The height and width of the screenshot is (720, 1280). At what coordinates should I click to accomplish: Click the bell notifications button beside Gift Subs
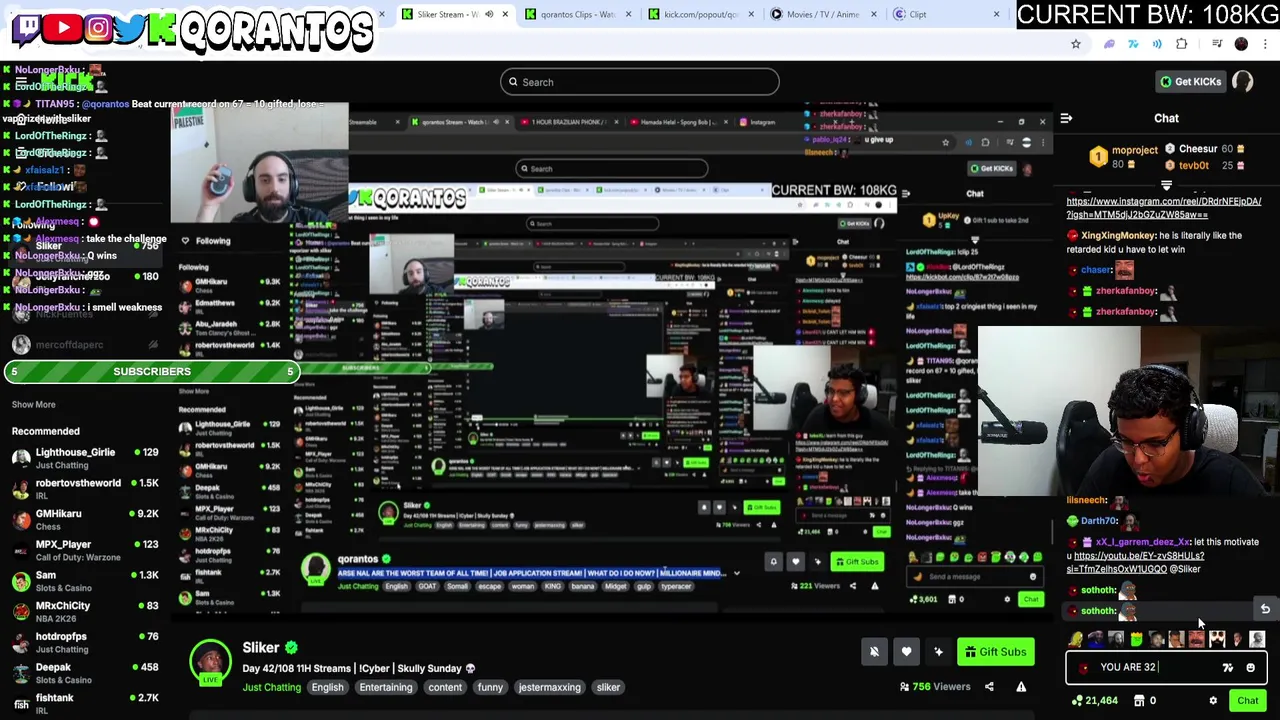coord(874,652)
